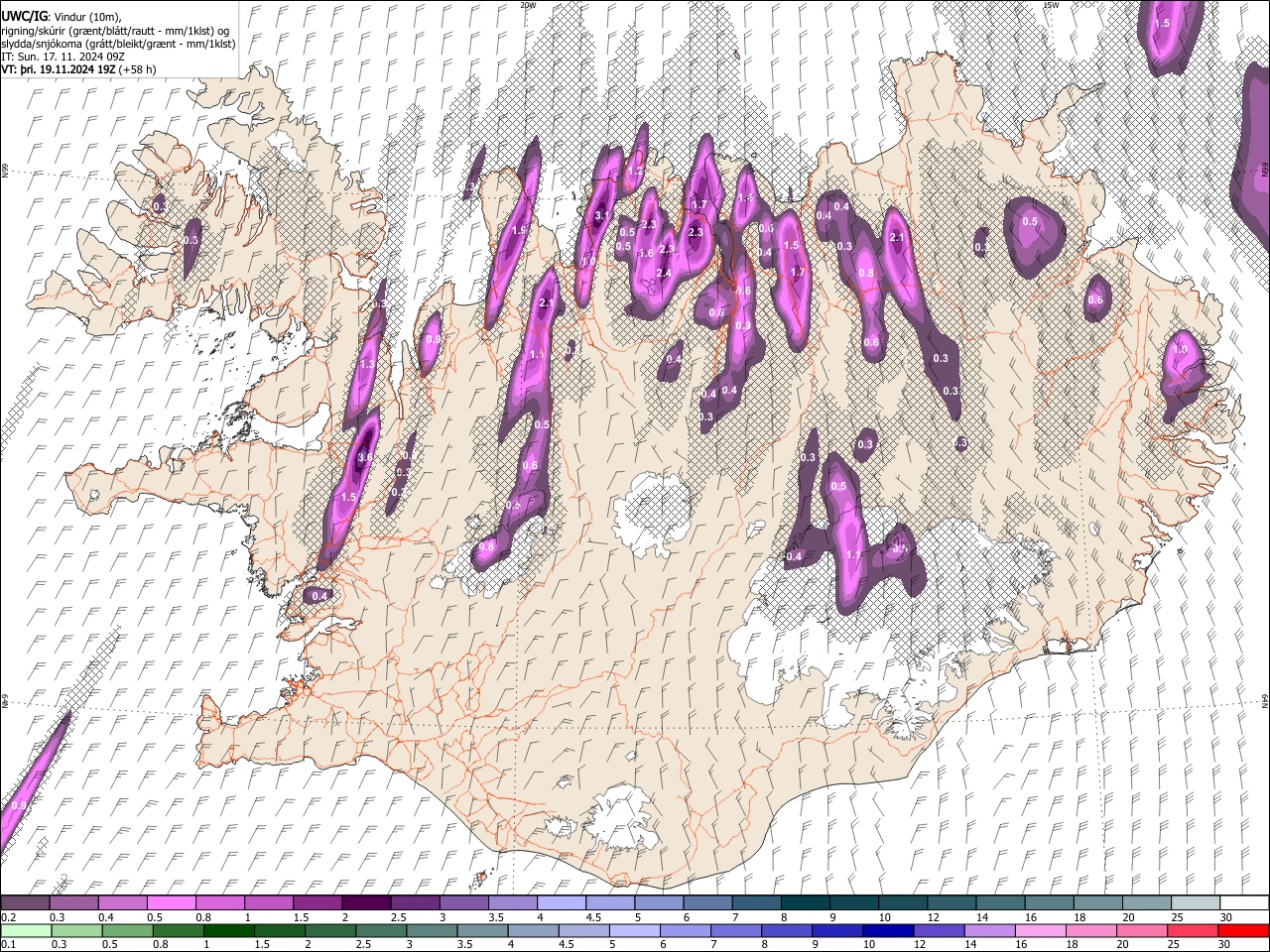This screenshot has width=1270, height=952.
Task: Pick the darkest purple swatch above label 2
Action: pyautogui.click(x=365, y=902)
